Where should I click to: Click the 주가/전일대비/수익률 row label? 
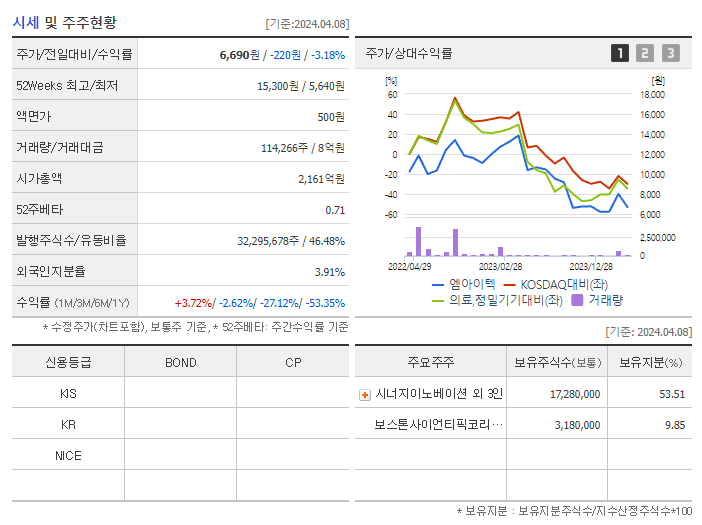click(74, 55)
